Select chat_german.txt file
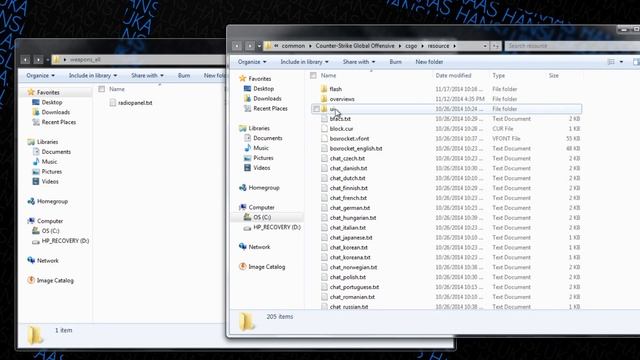 pyautogui.click(x=350, y=208)
